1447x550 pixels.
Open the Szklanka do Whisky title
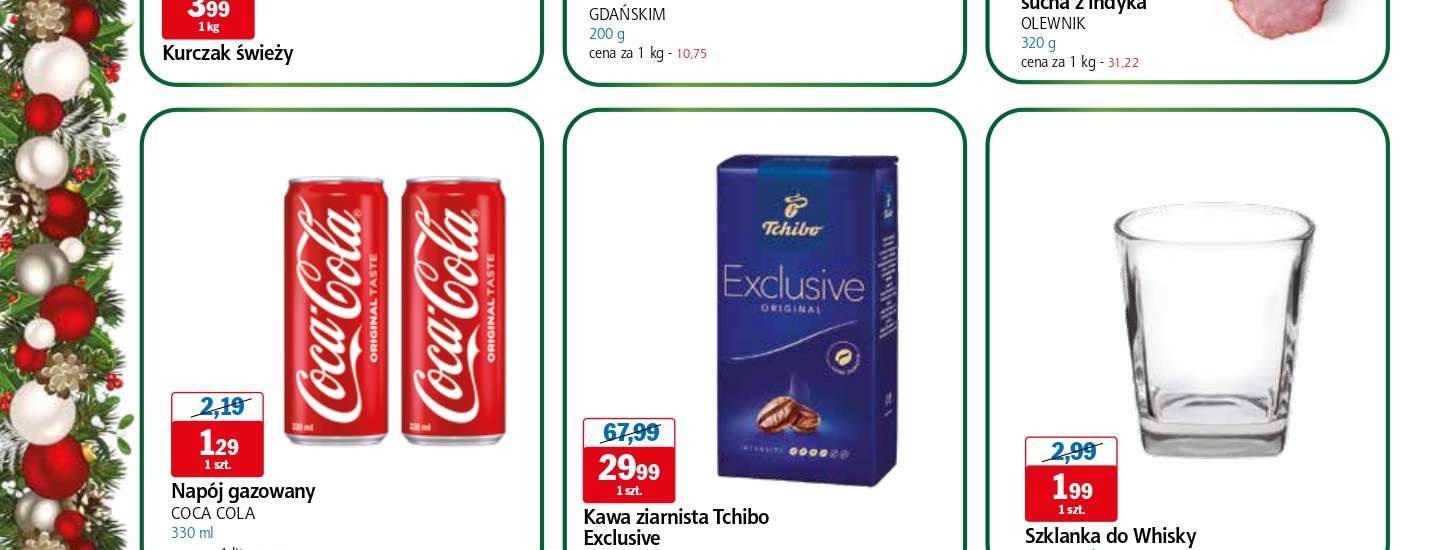tap(1110, 536)
